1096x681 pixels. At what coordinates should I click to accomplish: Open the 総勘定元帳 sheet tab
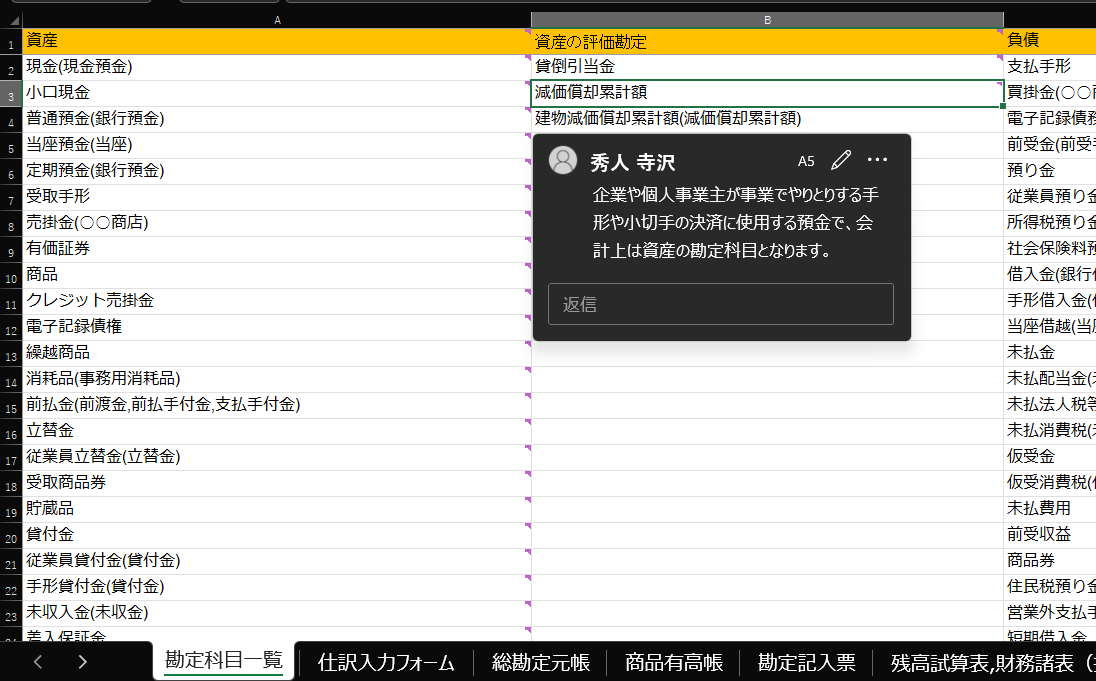coord(540,661)
